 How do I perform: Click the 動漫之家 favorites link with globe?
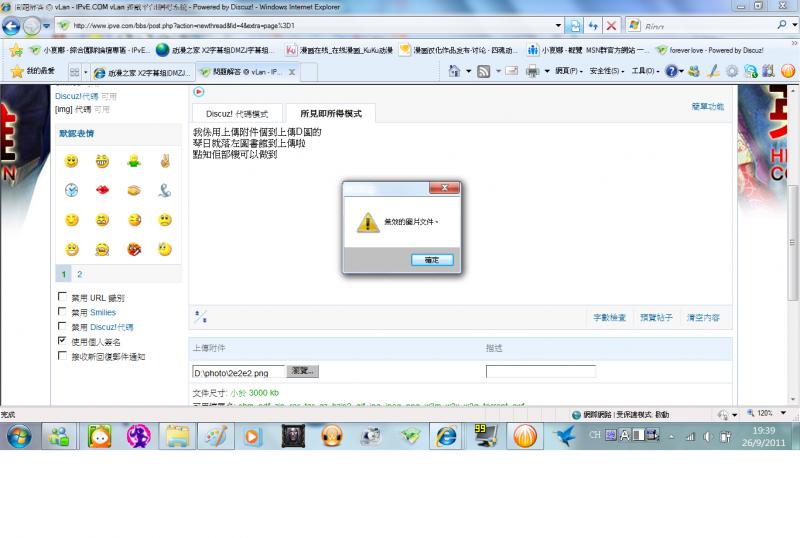[215, 50]
